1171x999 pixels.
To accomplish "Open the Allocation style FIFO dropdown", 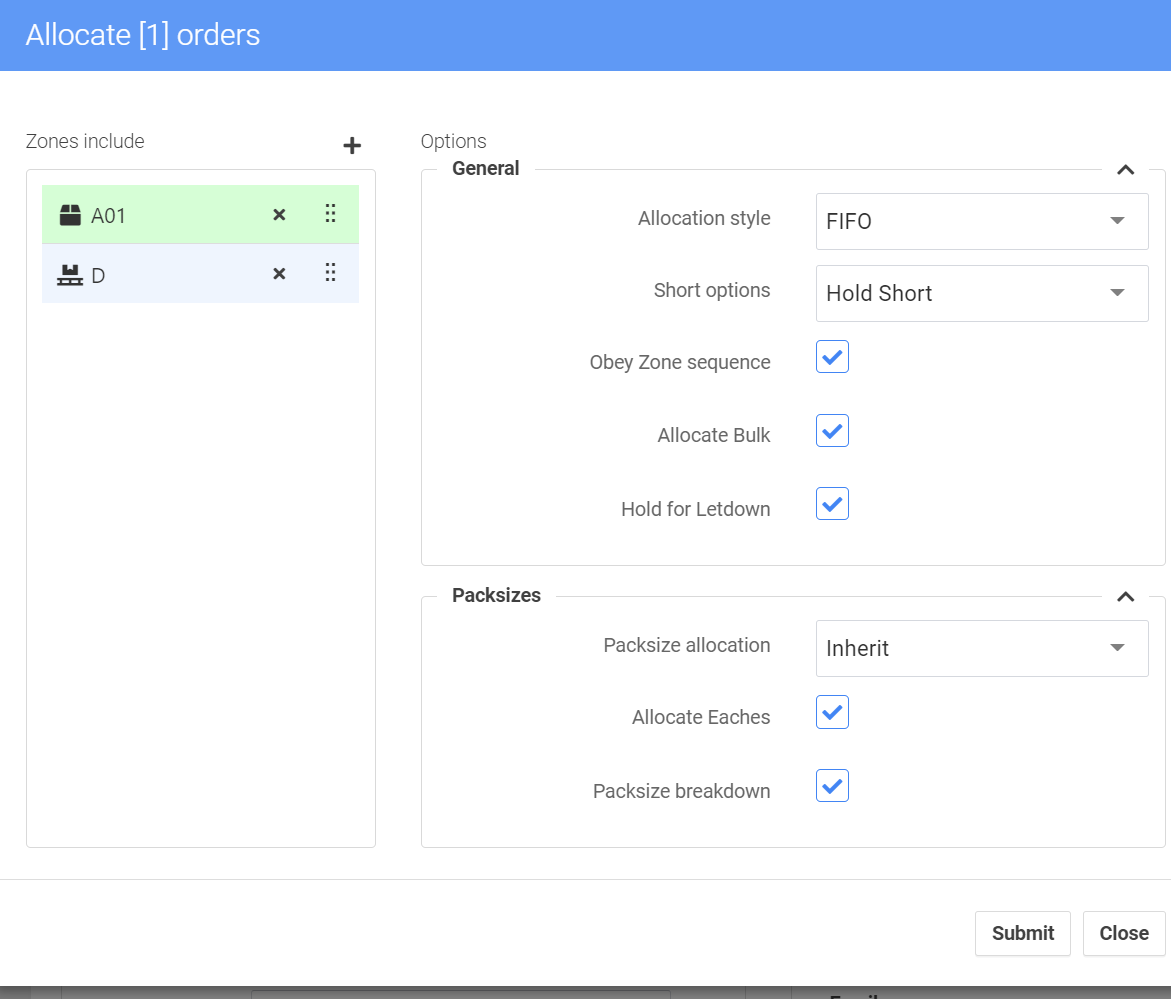I will [x=981, y=221].
